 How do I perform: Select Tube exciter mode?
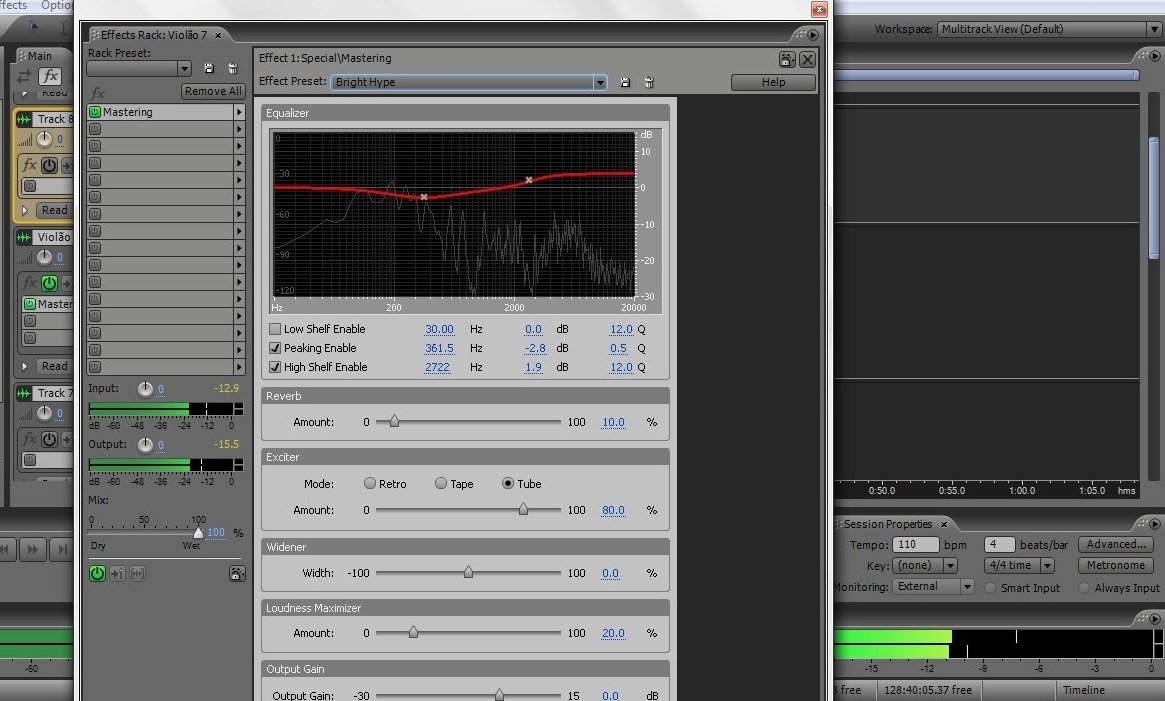click(508, 483)
